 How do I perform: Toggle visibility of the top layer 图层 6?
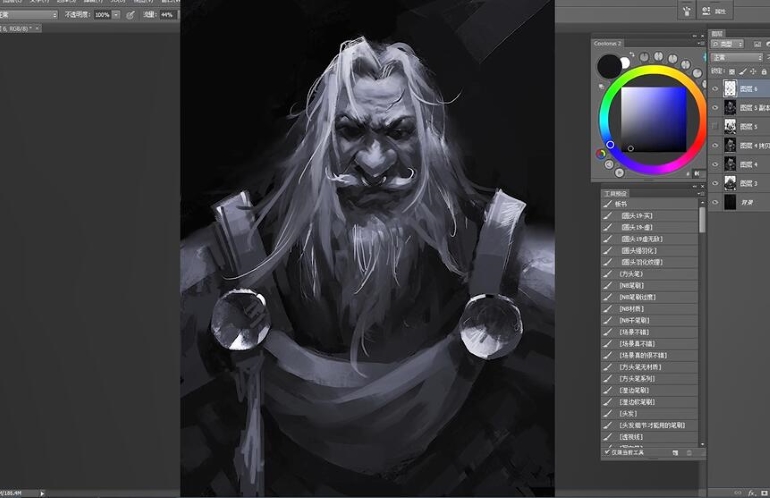point(714,89)
